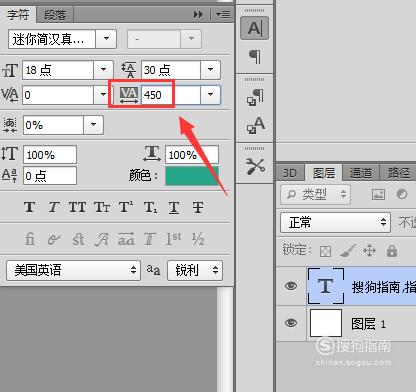The height and width of the screenshot is (392, 416).
Task: Hide 图层 1 via eye icon
Action: tap(291, 323)
